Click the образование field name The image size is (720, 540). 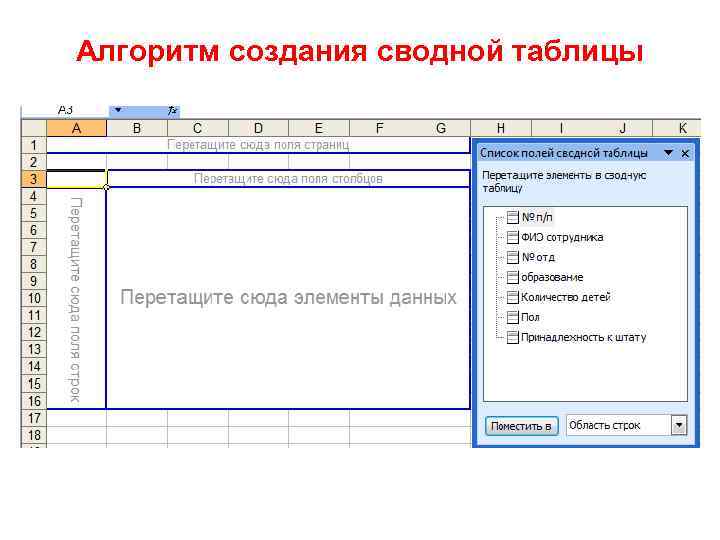(552, 277)
